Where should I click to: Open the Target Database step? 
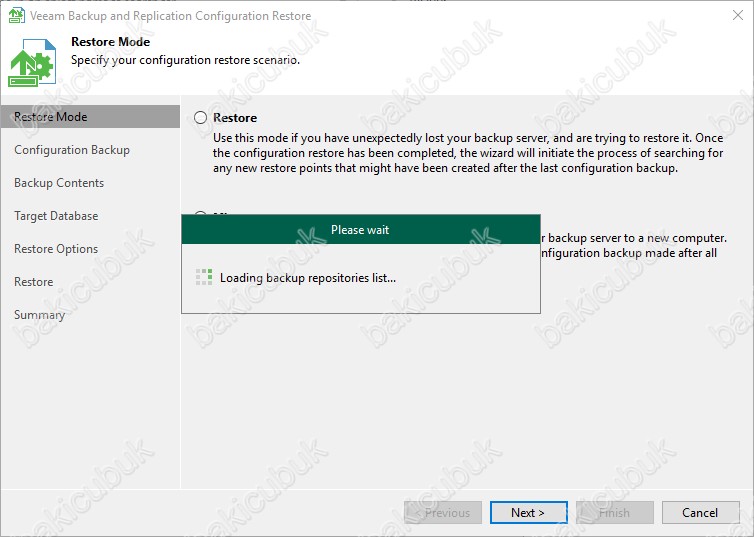pyautogui.click(x=56, y=216)
